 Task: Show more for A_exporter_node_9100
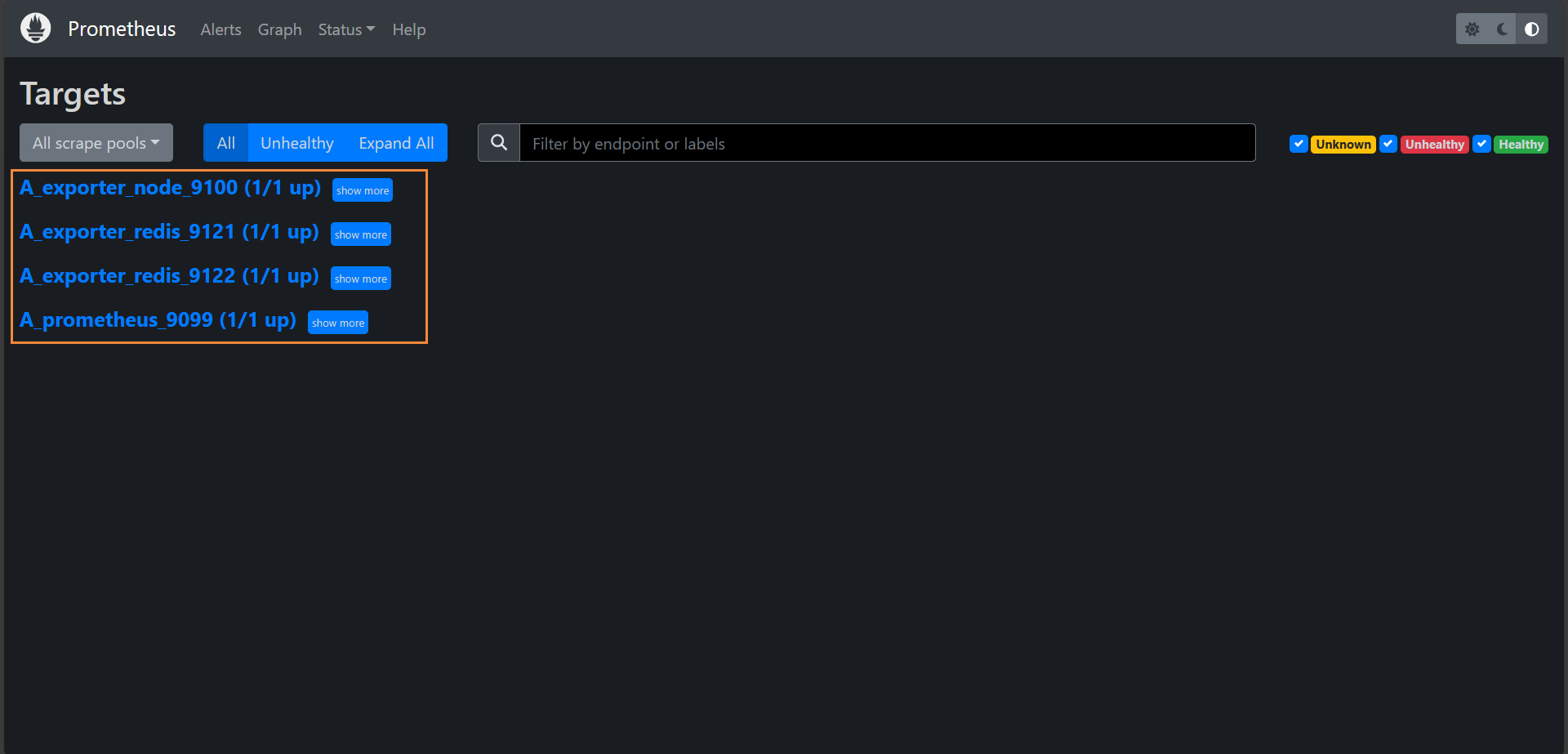[x=363, y=190]
